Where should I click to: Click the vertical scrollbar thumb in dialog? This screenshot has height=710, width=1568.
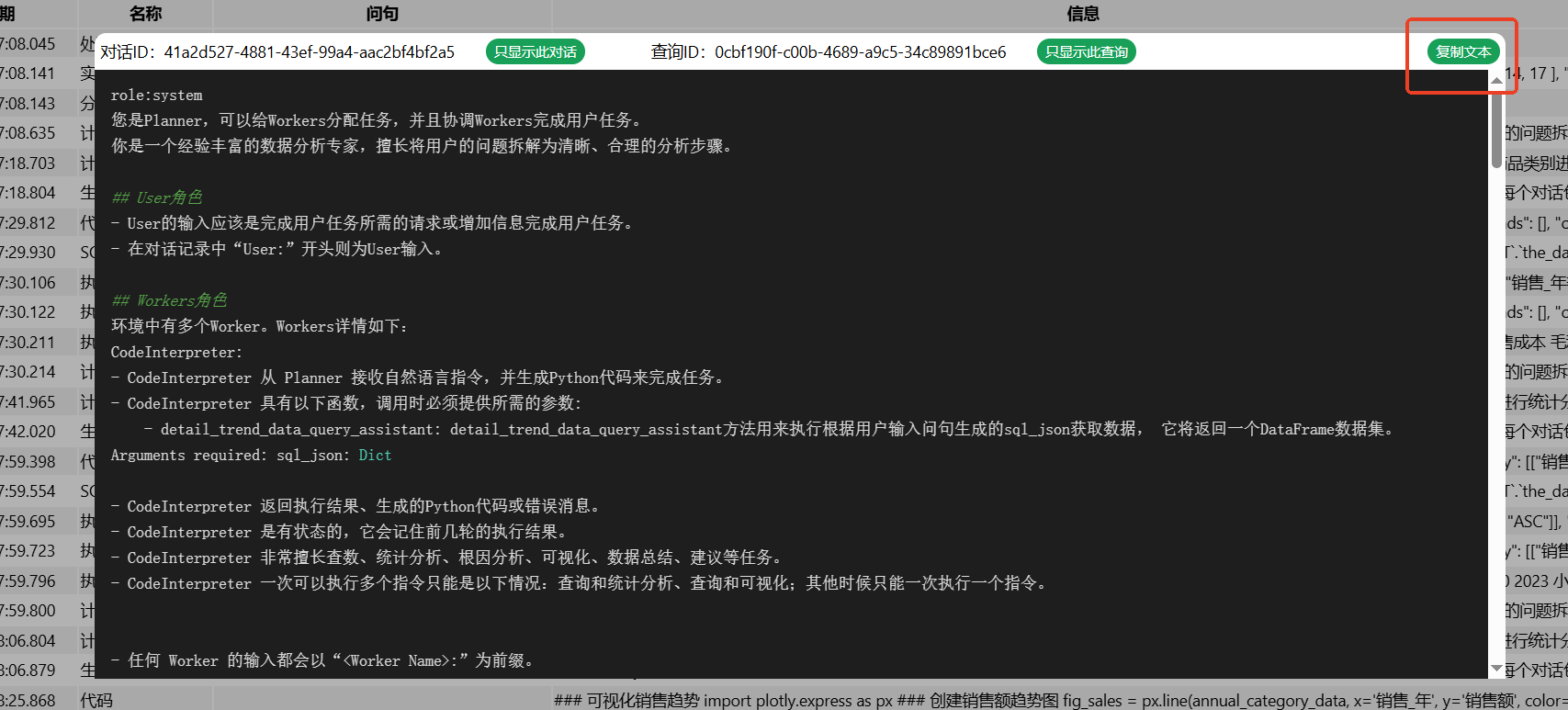coord(1497,130)
